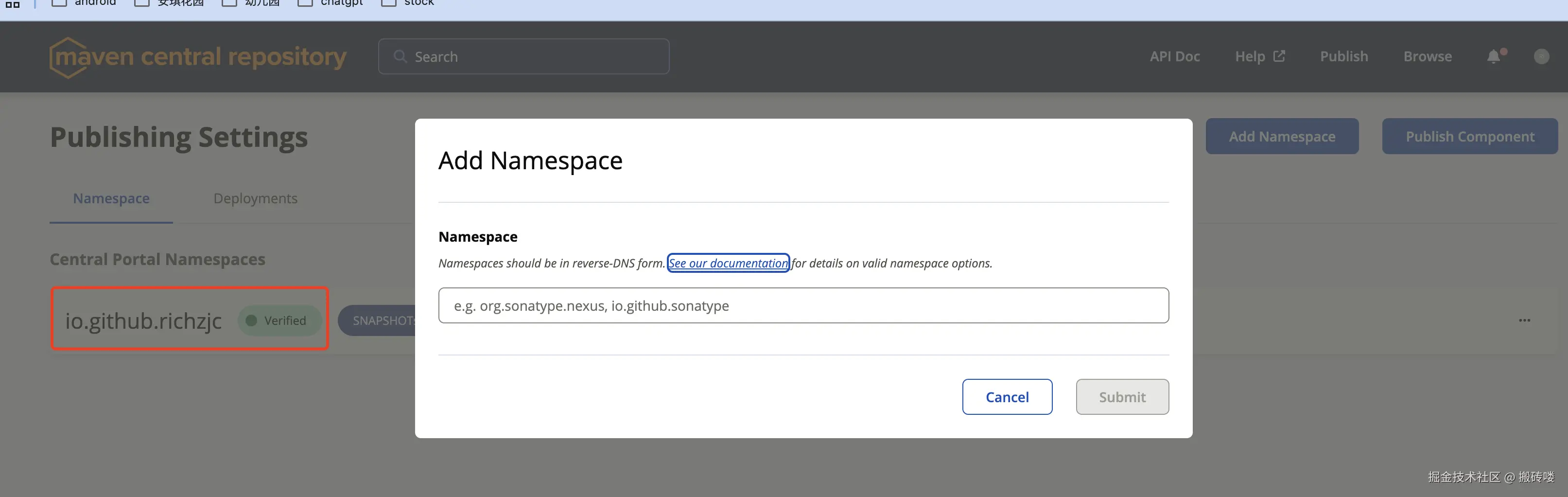Open the API Doc menu item
Viewport: 1568px width, 497px height.
[x=1174, y=56]
